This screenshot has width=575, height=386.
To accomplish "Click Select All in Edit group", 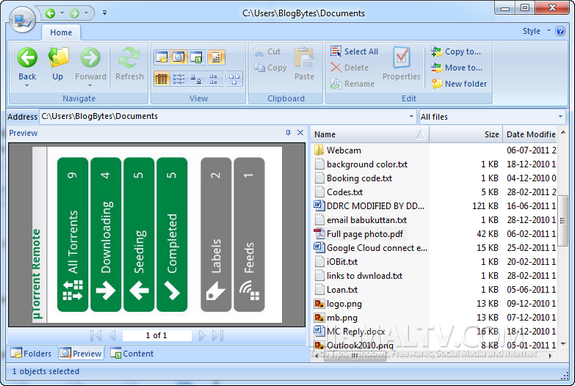I will (354, 51).
